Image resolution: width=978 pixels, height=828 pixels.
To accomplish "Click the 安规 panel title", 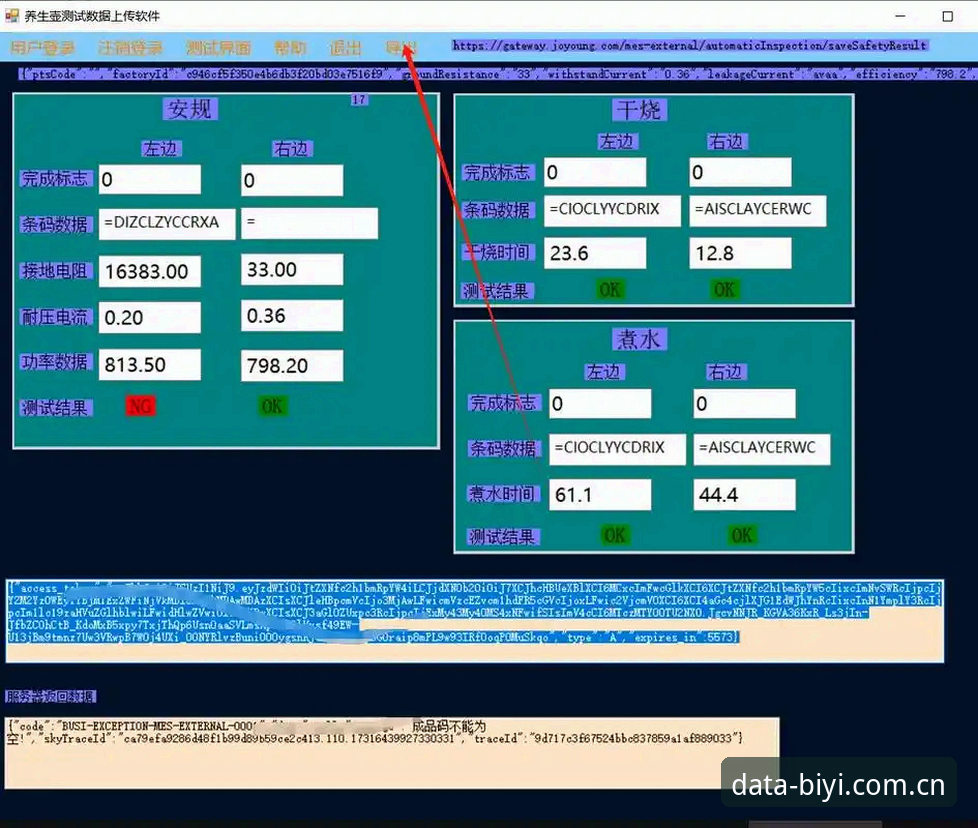I will click(190, 109).
